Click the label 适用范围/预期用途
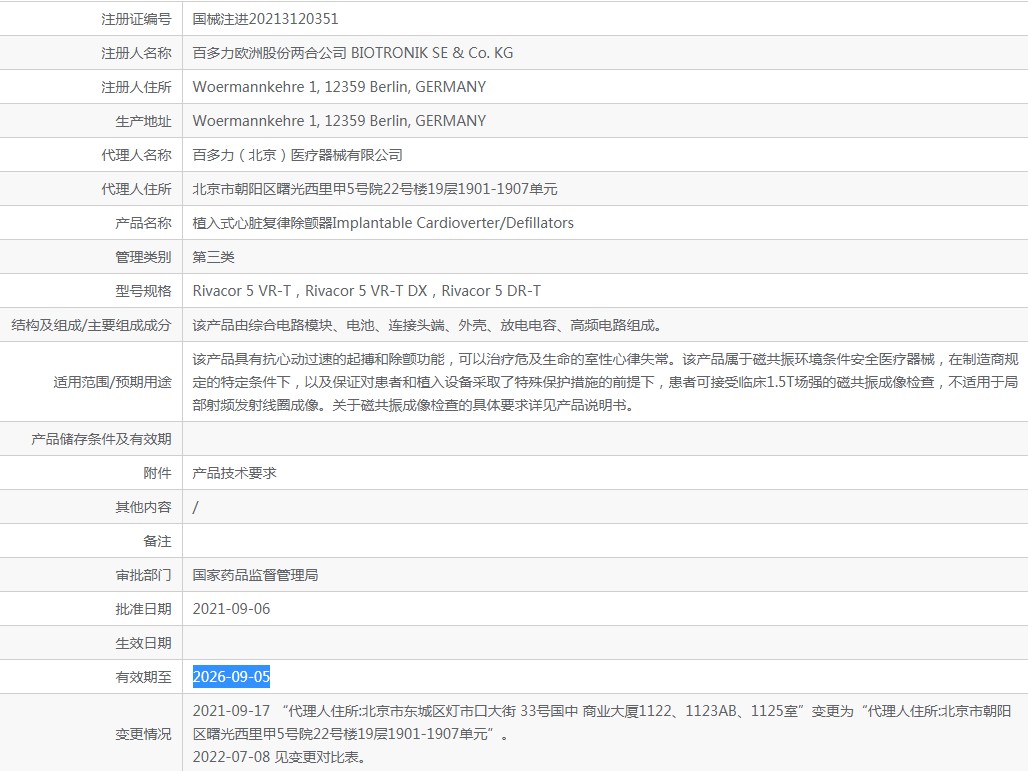 click(x=113, y=382)
